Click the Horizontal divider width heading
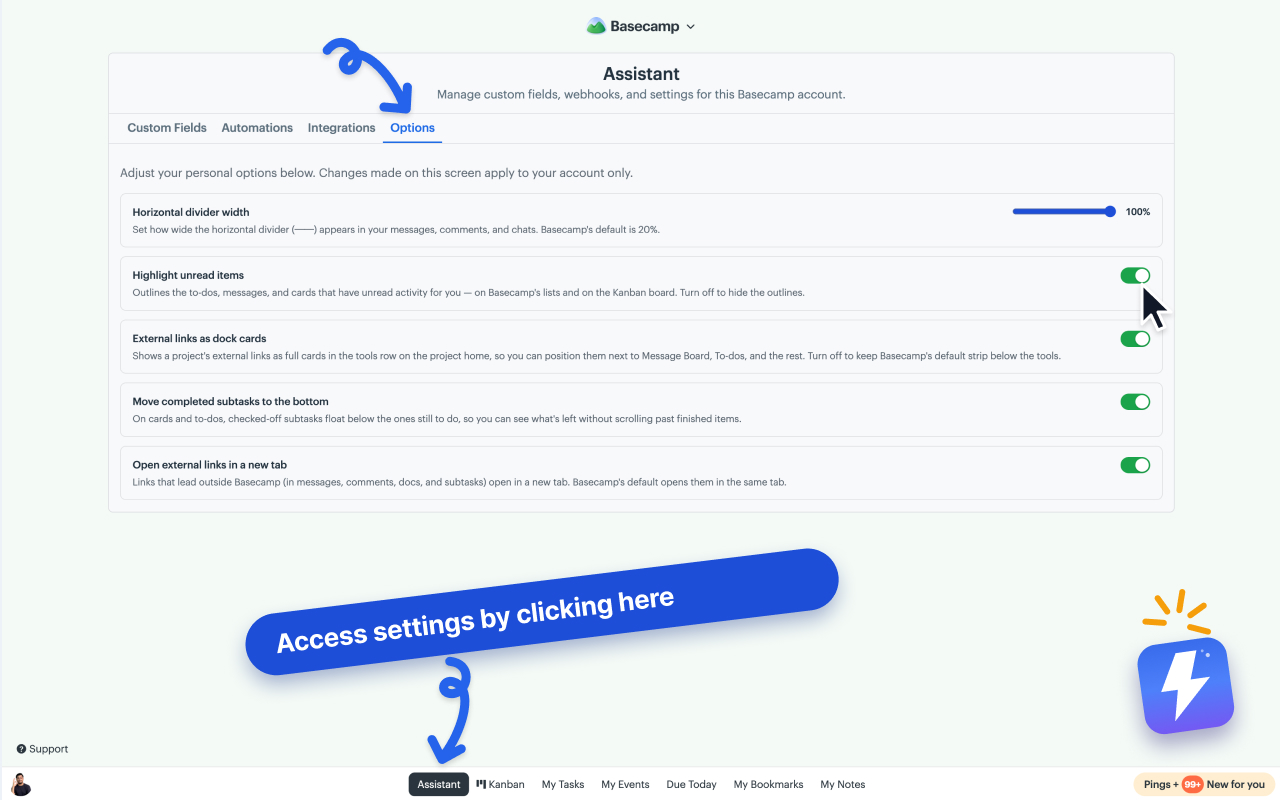1280x800 pixels. click(x=191, y=212)
